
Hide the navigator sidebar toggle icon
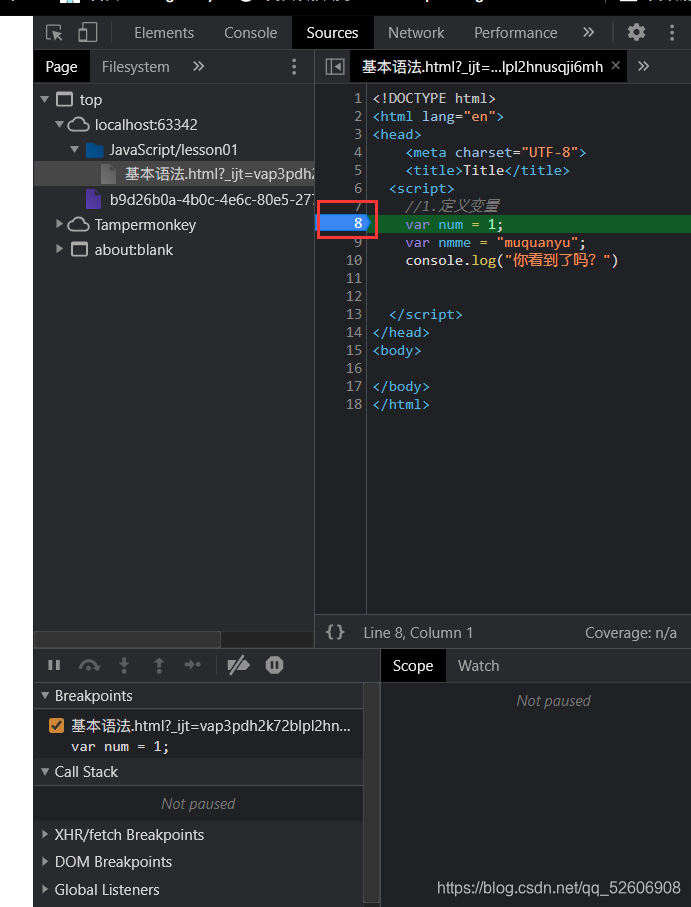[x=335, y=67]
